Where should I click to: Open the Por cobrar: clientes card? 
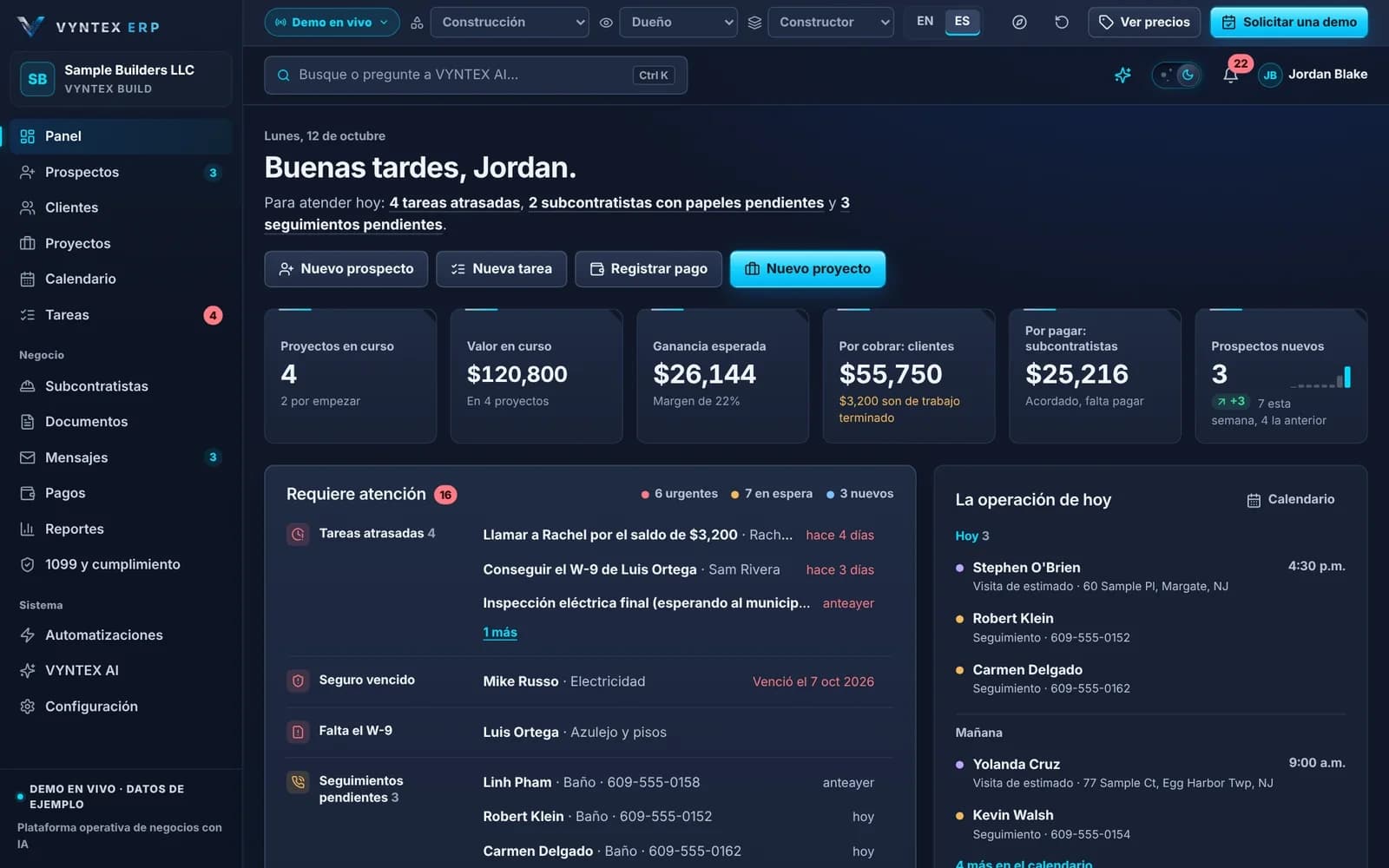pyautogui.click(x=908, y=376)
